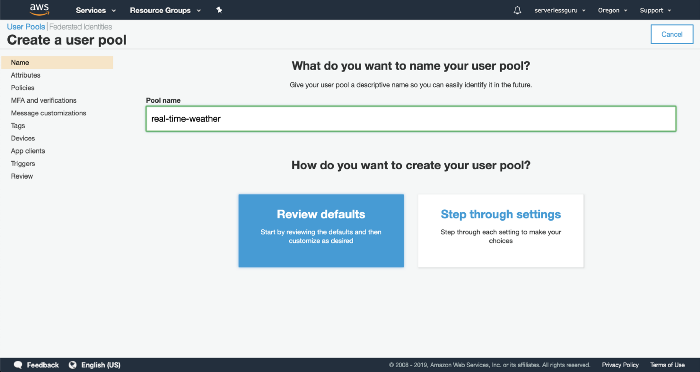Focus the Pool name input field
The width and height of the screenshot is (700, 372).
click(x=411, y=119)
